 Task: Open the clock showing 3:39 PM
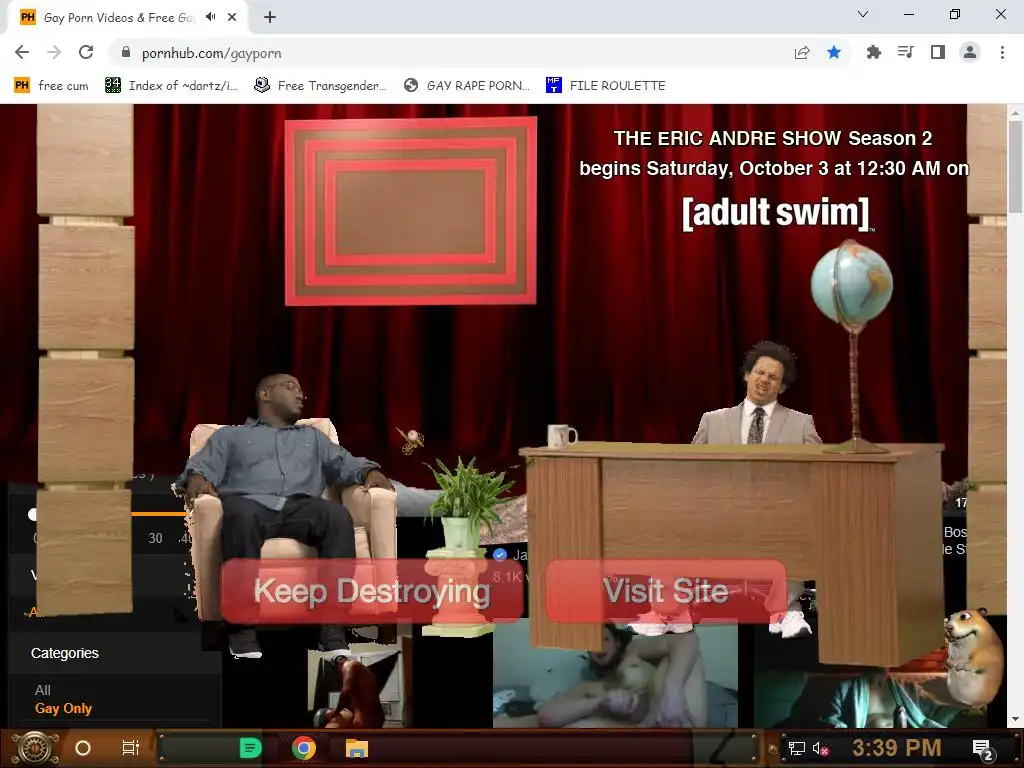point(897,748)
